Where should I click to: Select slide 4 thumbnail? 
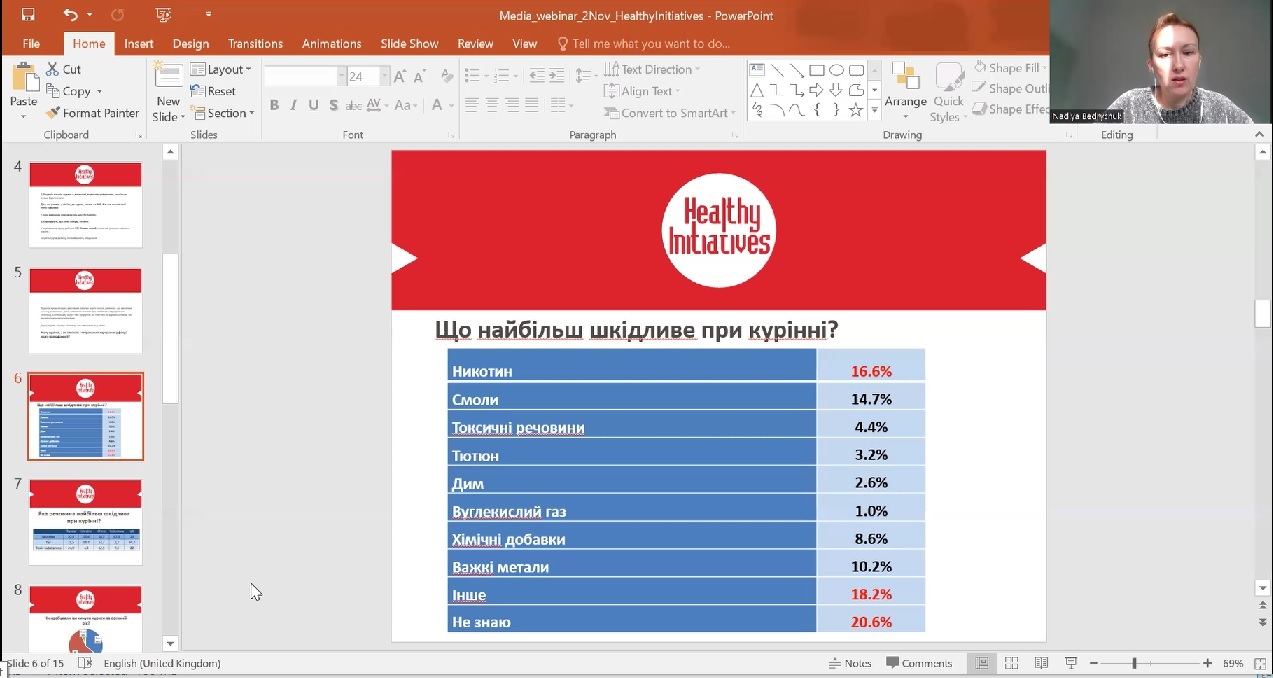pos(85,205)
